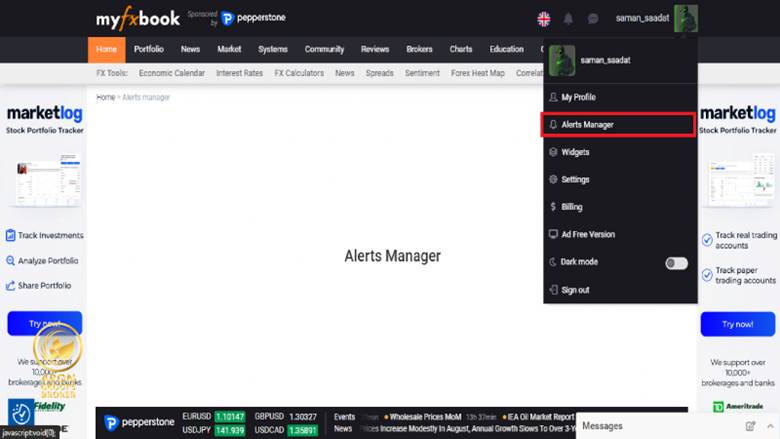Open My Profile in the user menu

tap(578, 97)
